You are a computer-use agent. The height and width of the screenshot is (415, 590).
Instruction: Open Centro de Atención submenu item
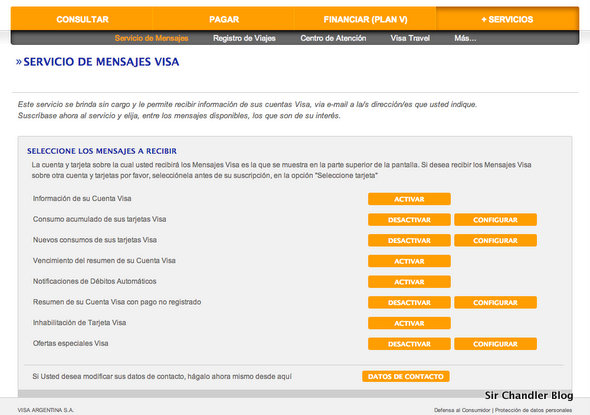[333, 38]
